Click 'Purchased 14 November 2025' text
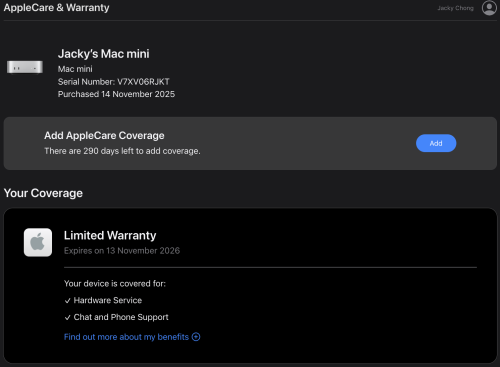Viewport: 500px width, 367px height. click(x=116, y=94)
